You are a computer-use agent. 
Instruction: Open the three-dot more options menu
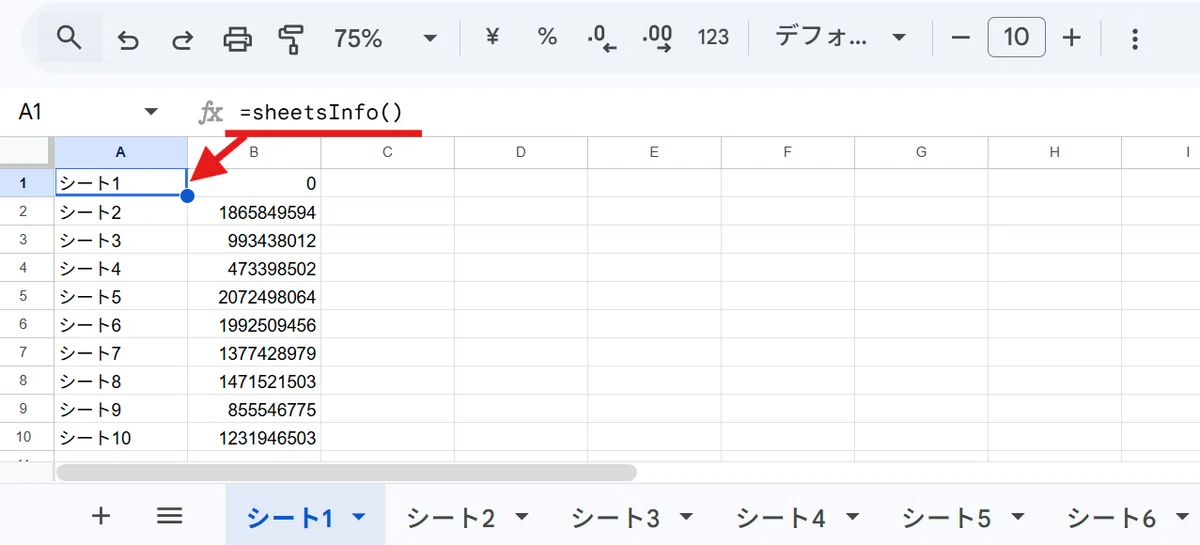pos(1134,39)
